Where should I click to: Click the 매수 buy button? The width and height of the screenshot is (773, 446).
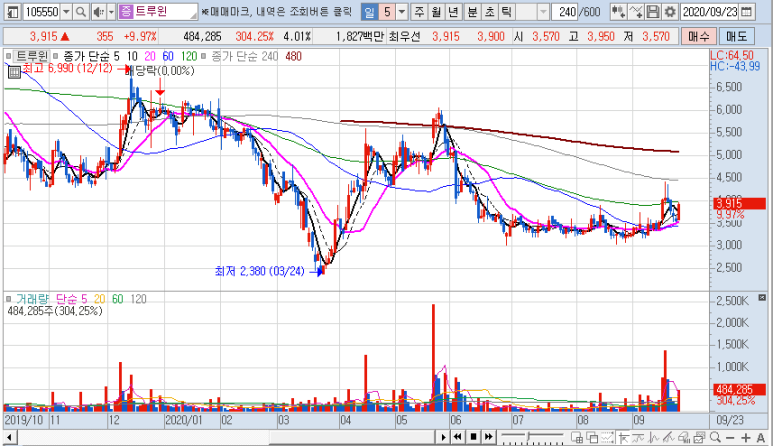point(699,36)
